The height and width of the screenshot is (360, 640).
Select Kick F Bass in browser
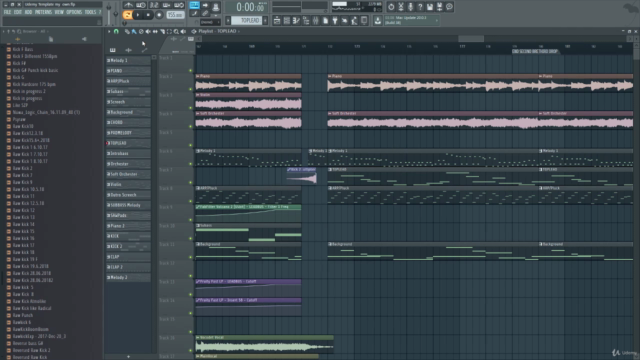pos(23,49)
